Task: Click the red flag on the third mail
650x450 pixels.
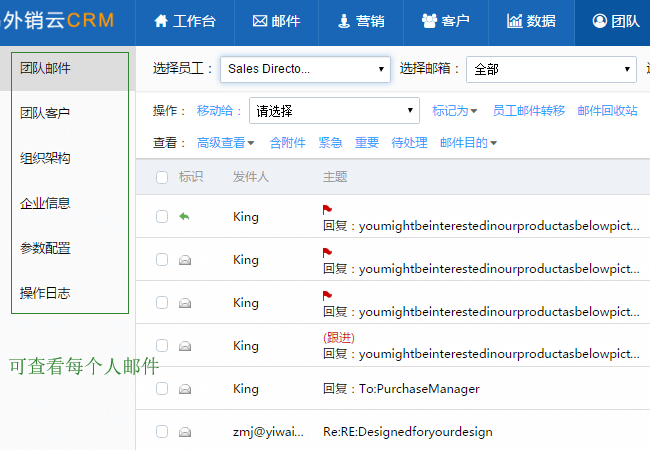Action: click(327, 295)
